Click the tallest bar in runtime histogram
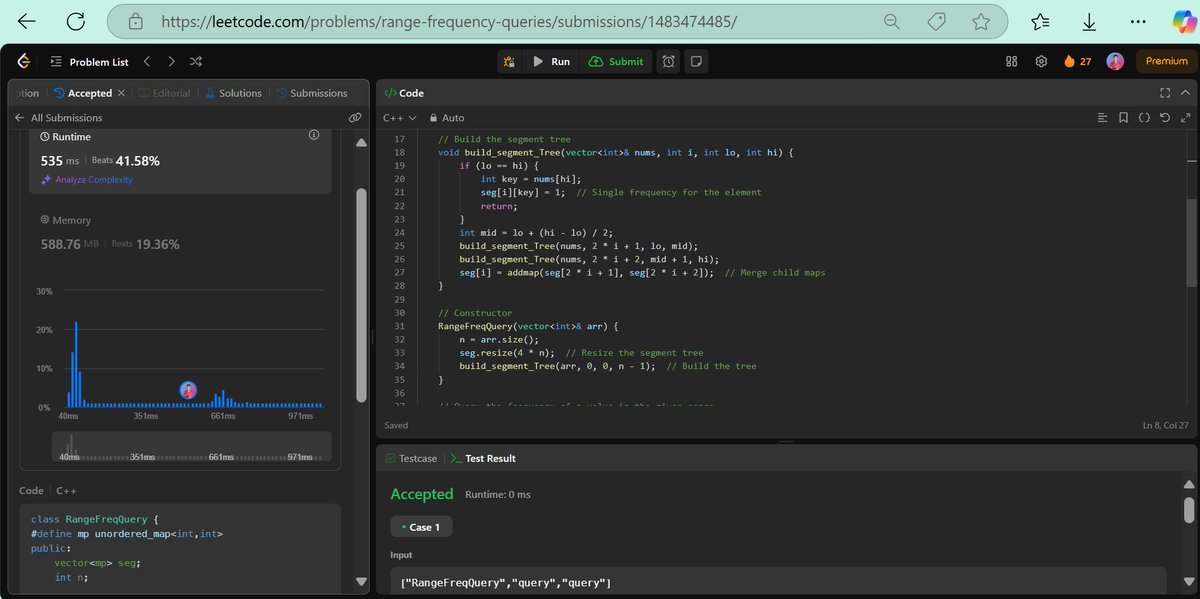 76,364
